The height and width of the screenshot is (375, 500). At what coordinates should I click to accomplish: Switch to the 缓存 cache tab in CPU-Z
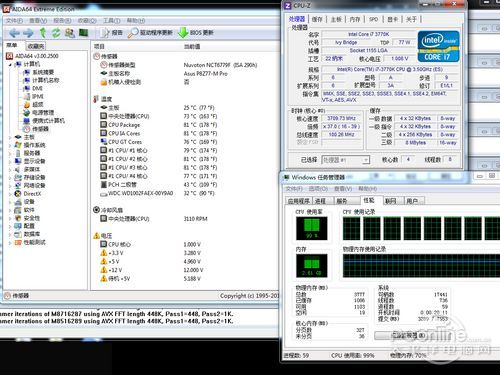[x=317, y=19]
